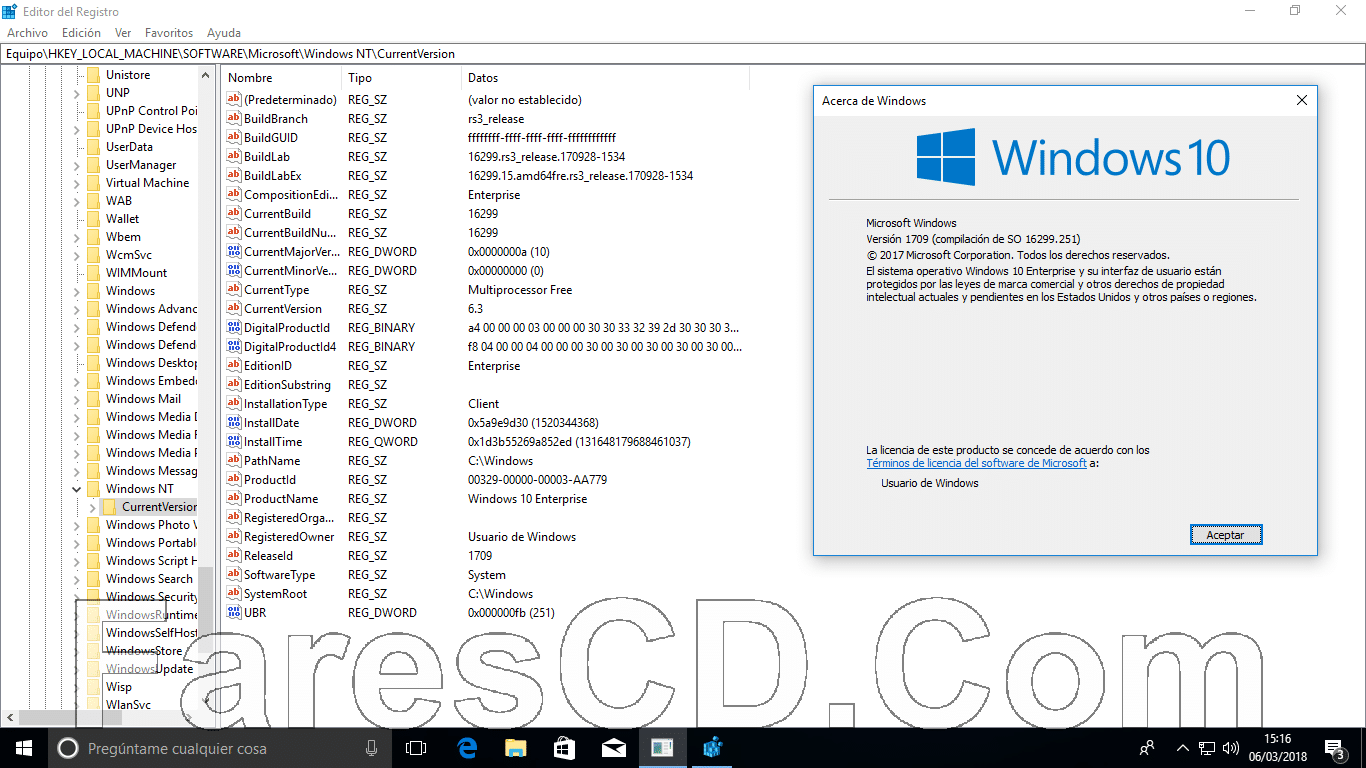1366x768 pixels.
Task: Expand the Virtual Machine tree node
Action: tap(77, 183)
